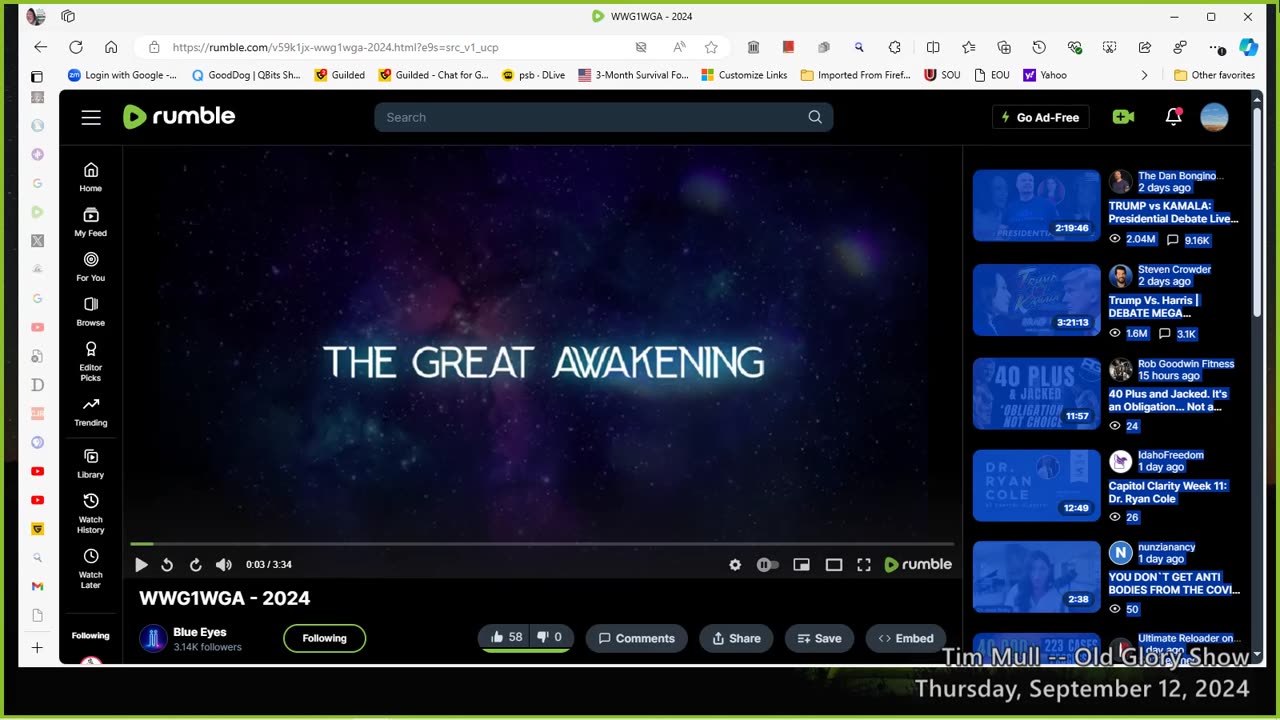
Task: Open Imported From Firefox bookmark folder
Action: point(856,75)
